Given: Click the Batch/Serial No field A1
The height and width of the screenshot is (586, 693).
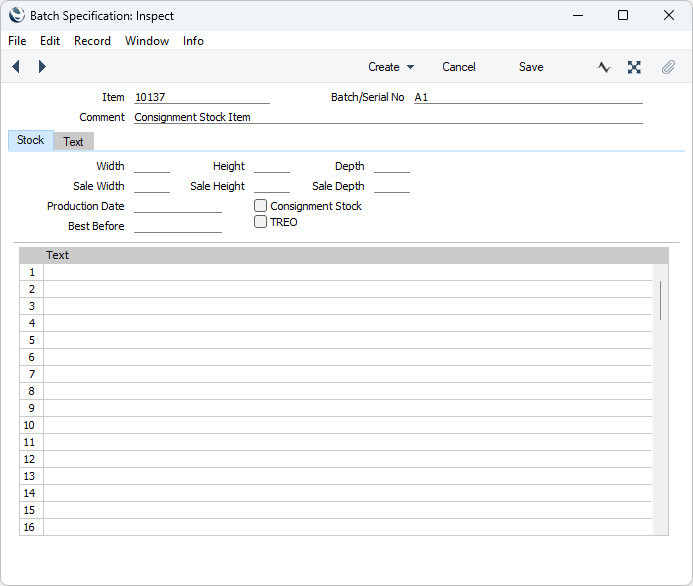Looking at the screenshot, I should 528,97.
